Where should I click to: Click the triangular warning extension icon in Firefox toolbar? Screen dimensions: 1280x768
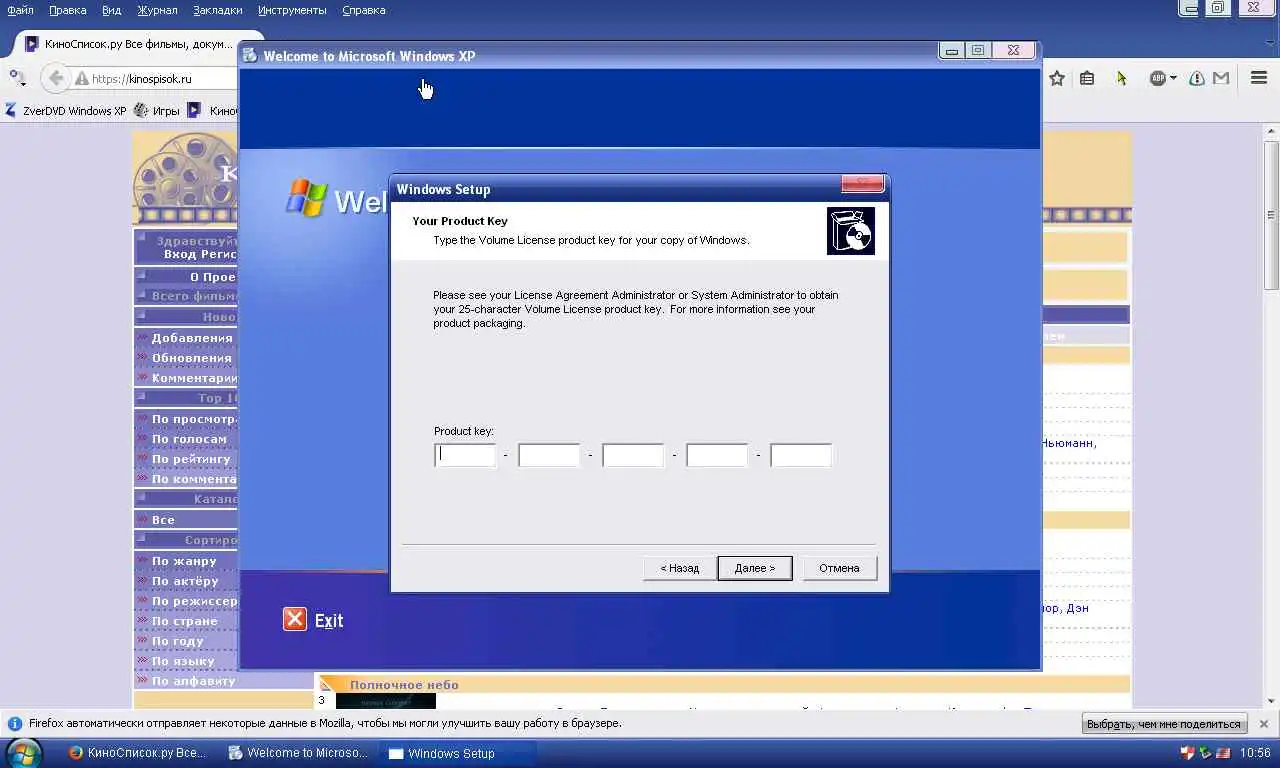(x=1197, y=78)
